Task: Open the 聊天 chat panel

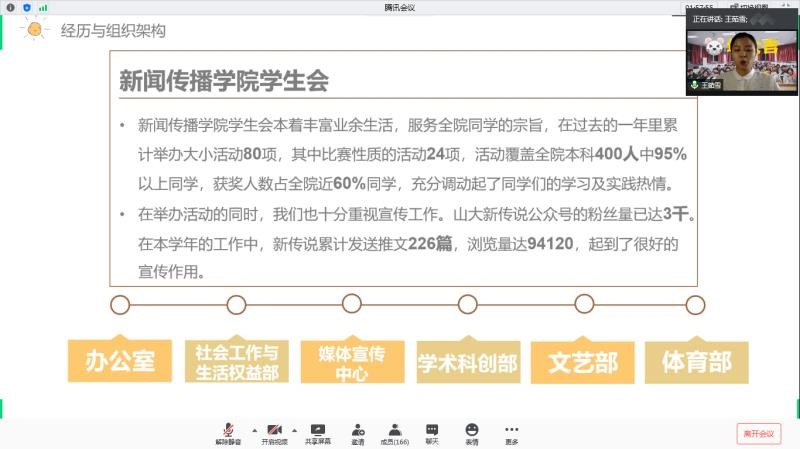Action: point(432,432)
